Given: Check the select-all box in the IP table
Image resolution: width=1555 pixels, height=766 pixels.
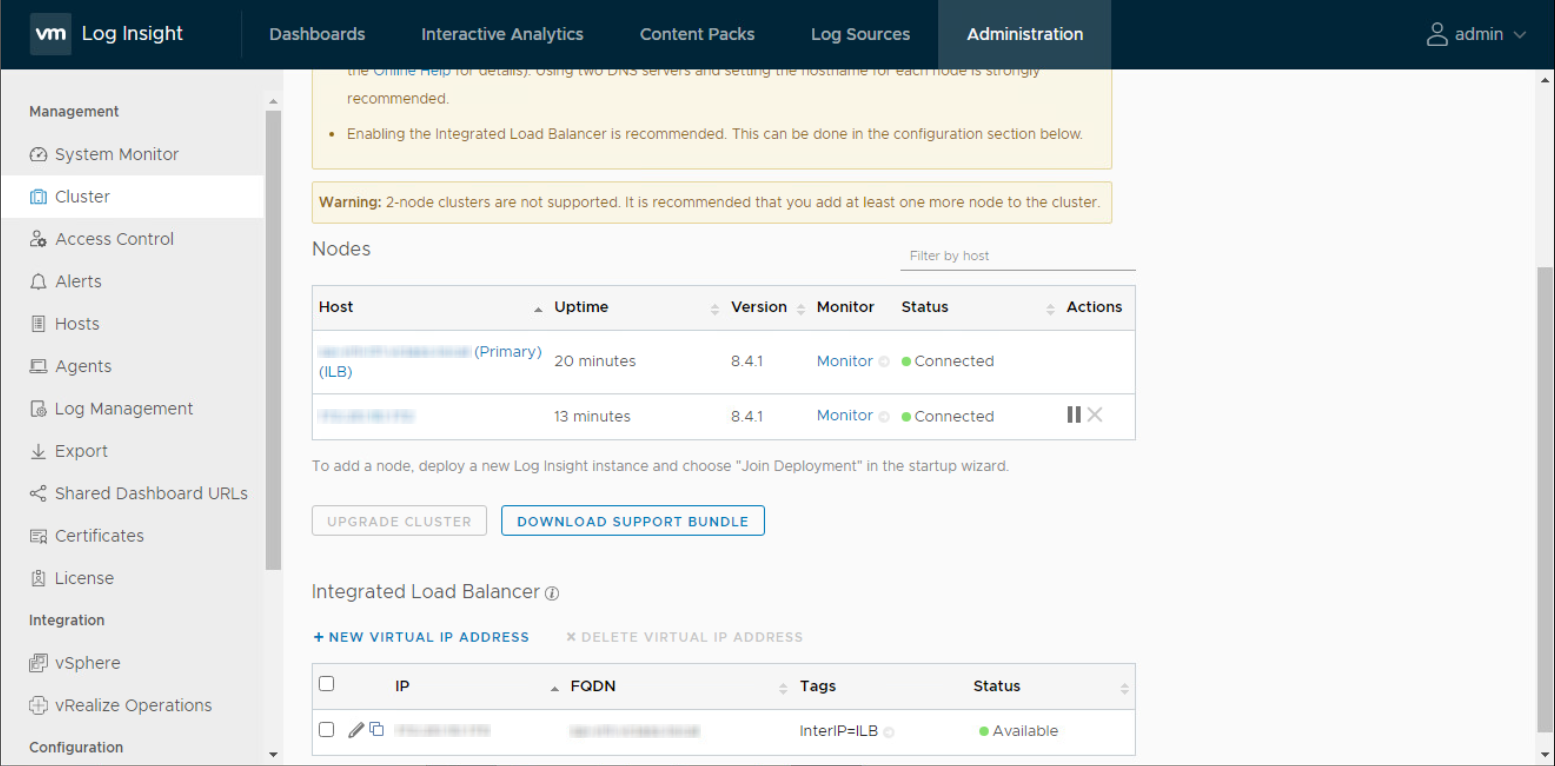Looking at the screenshot, I should [326, 683].
